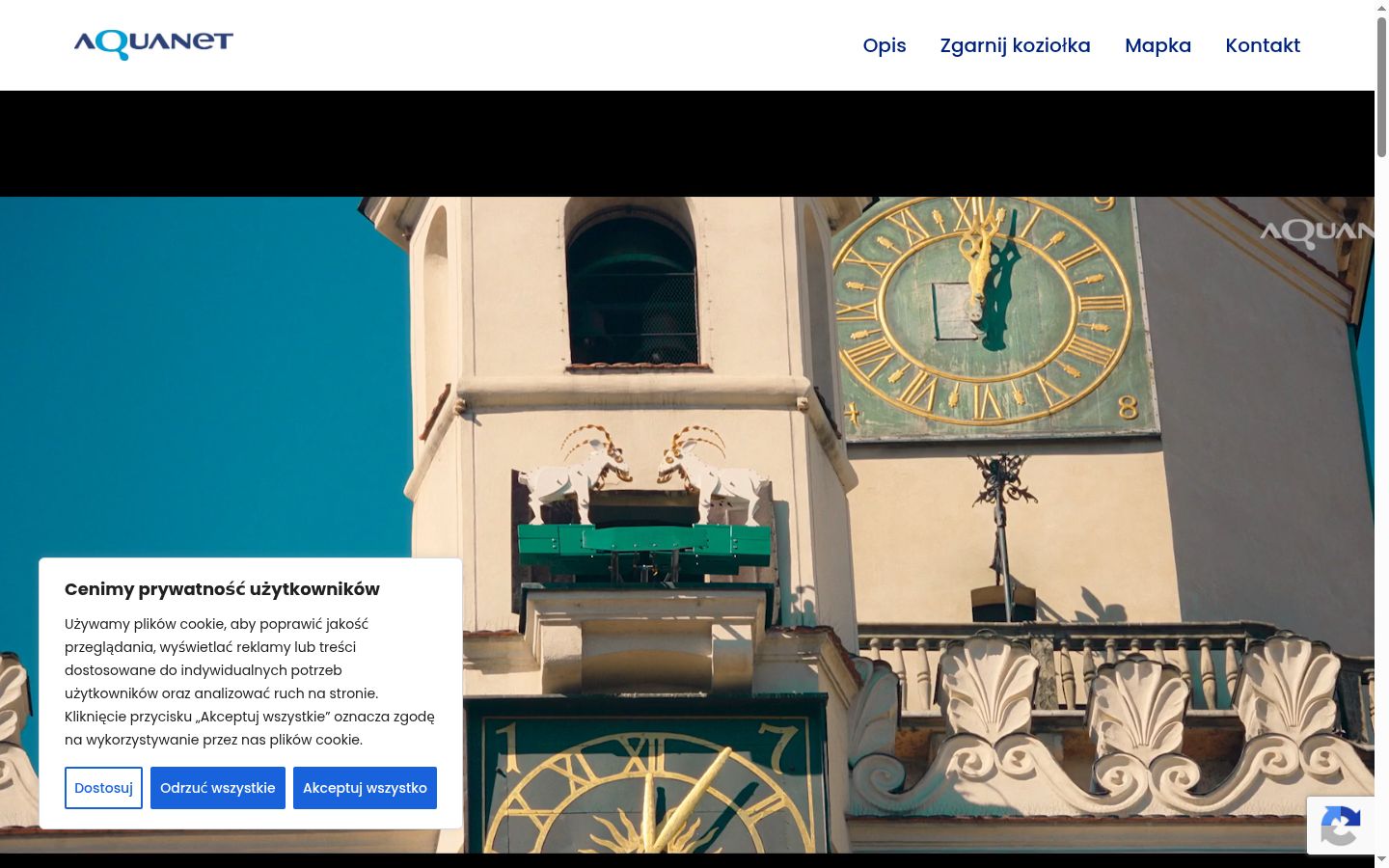Click the page vertical scrollbar thumb
Image resolution: width=1389 pixels, height=868 pixels.
point(1381,87)
